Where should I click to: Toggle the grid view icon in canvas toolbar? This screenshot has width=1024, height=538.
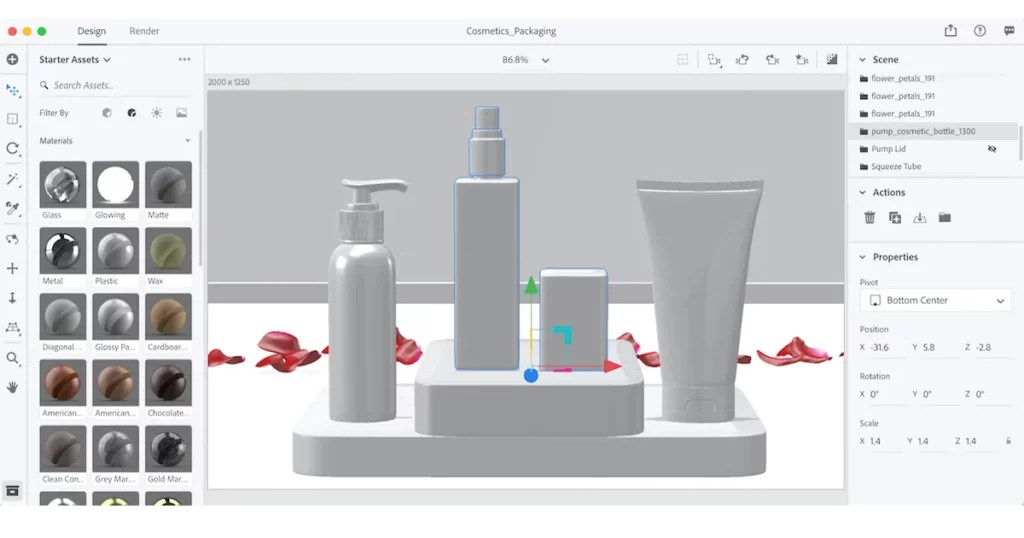coord(682,59)
